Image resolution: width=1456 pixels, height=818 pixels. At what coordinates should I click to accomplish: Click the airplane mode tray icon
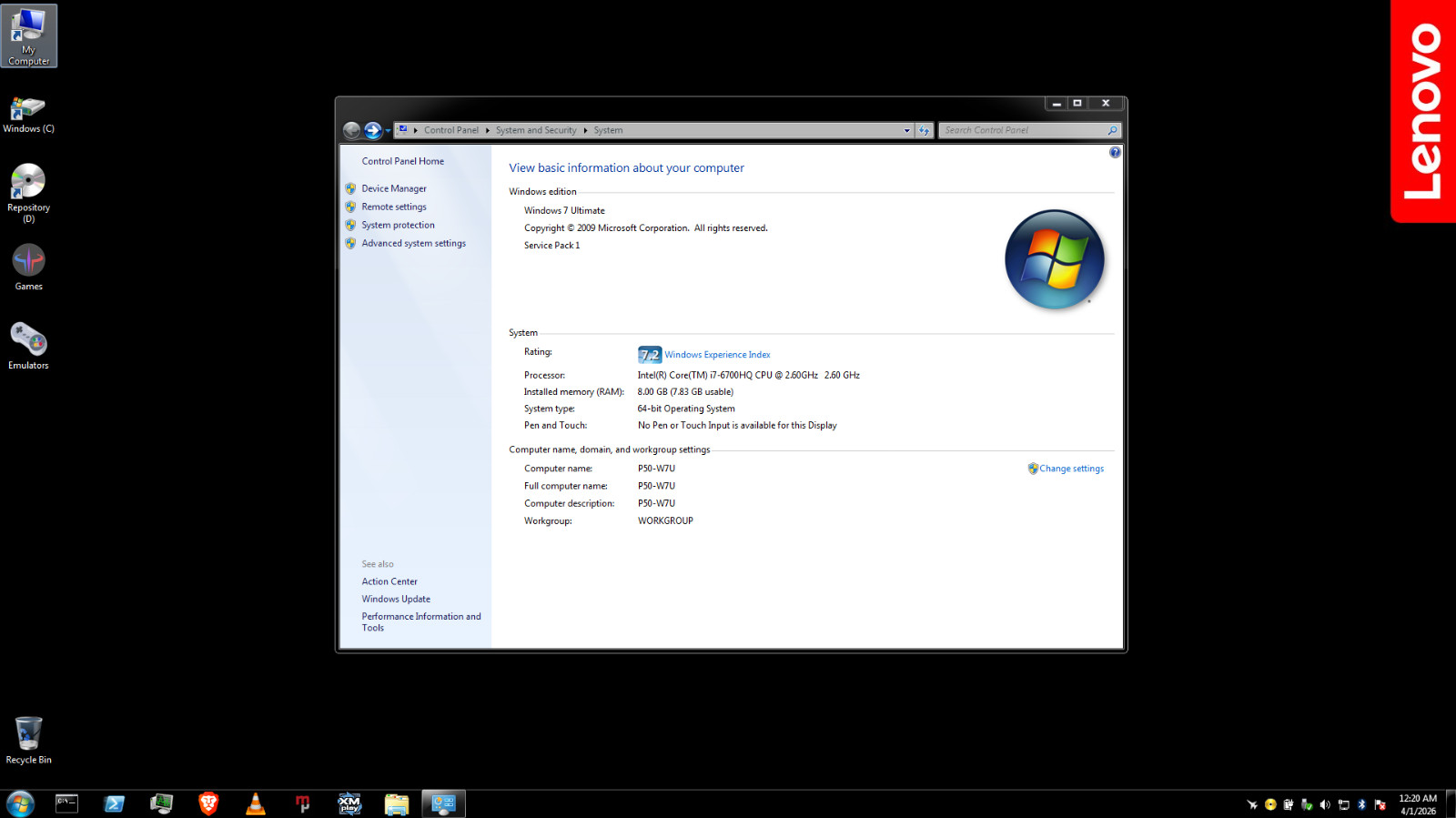(1252, 804)
